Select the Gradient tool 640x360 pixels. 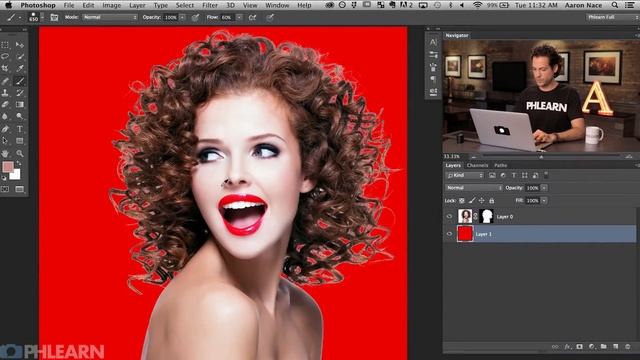coord(19,104)
